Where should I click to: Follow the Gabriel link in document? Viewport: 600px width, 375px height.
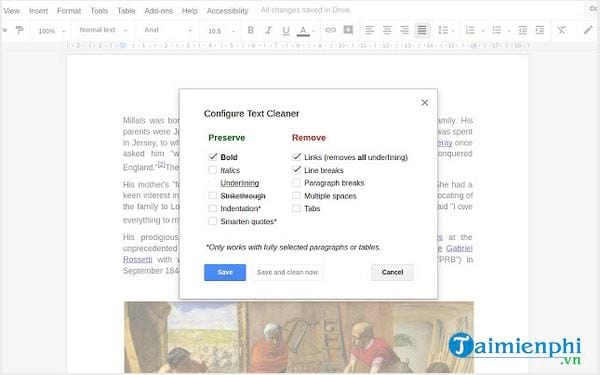(459, 248)
